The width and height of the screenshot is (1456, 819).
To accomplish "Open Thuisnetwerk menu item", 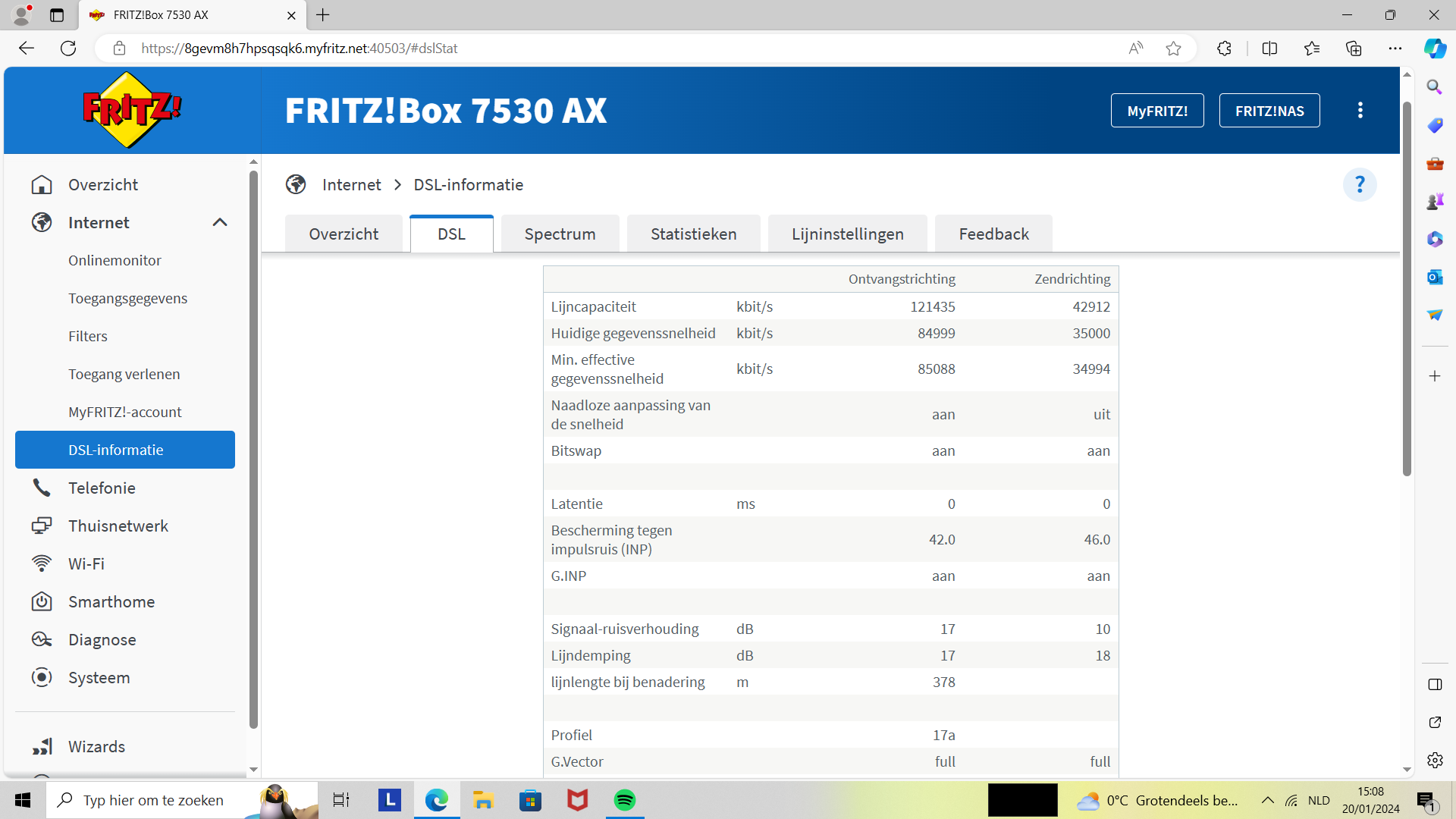I will pos(118,526).
